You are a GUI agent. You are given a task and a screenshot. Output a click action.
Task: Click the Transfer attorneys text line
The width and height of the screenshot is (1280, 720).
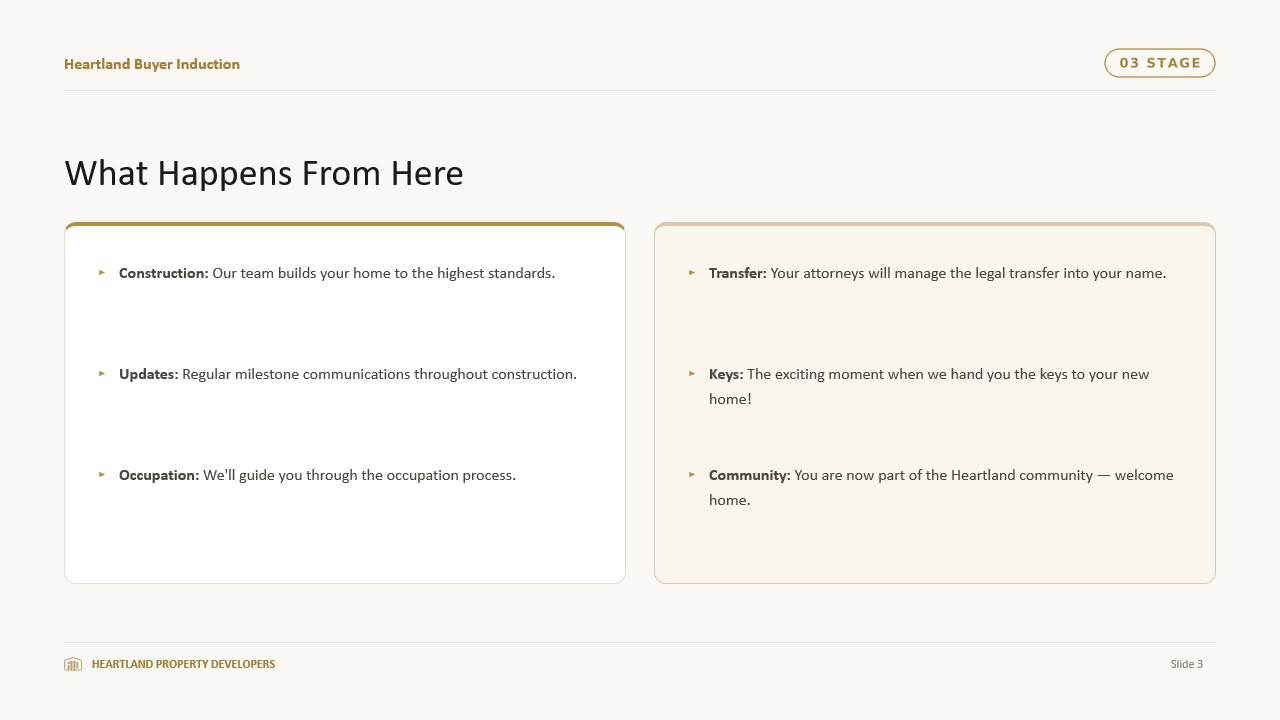pyautogui.click(x=938, y=273)
